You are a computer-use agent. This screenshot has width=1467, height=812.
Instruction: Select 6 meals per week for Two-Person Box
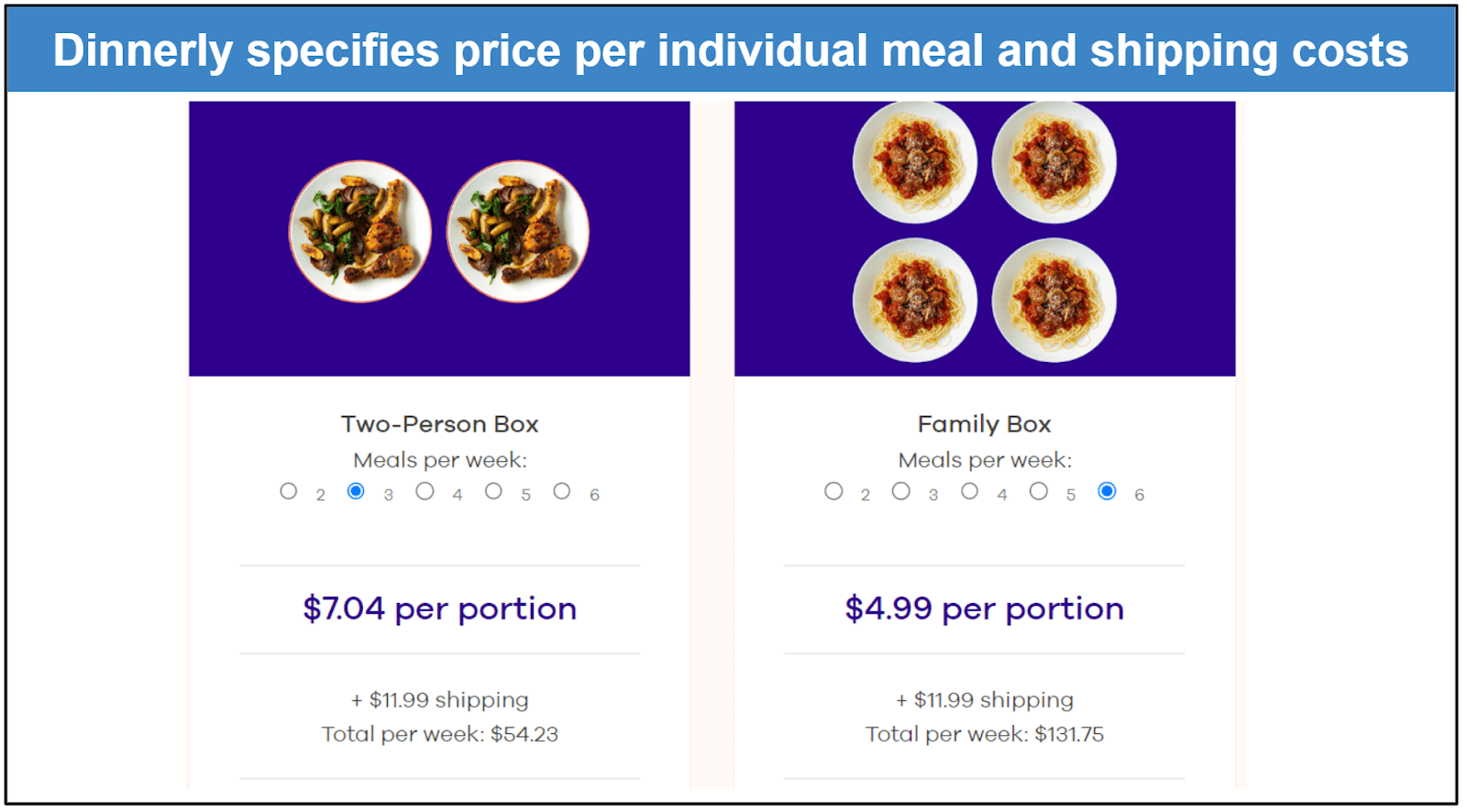(x=562, y=491)
